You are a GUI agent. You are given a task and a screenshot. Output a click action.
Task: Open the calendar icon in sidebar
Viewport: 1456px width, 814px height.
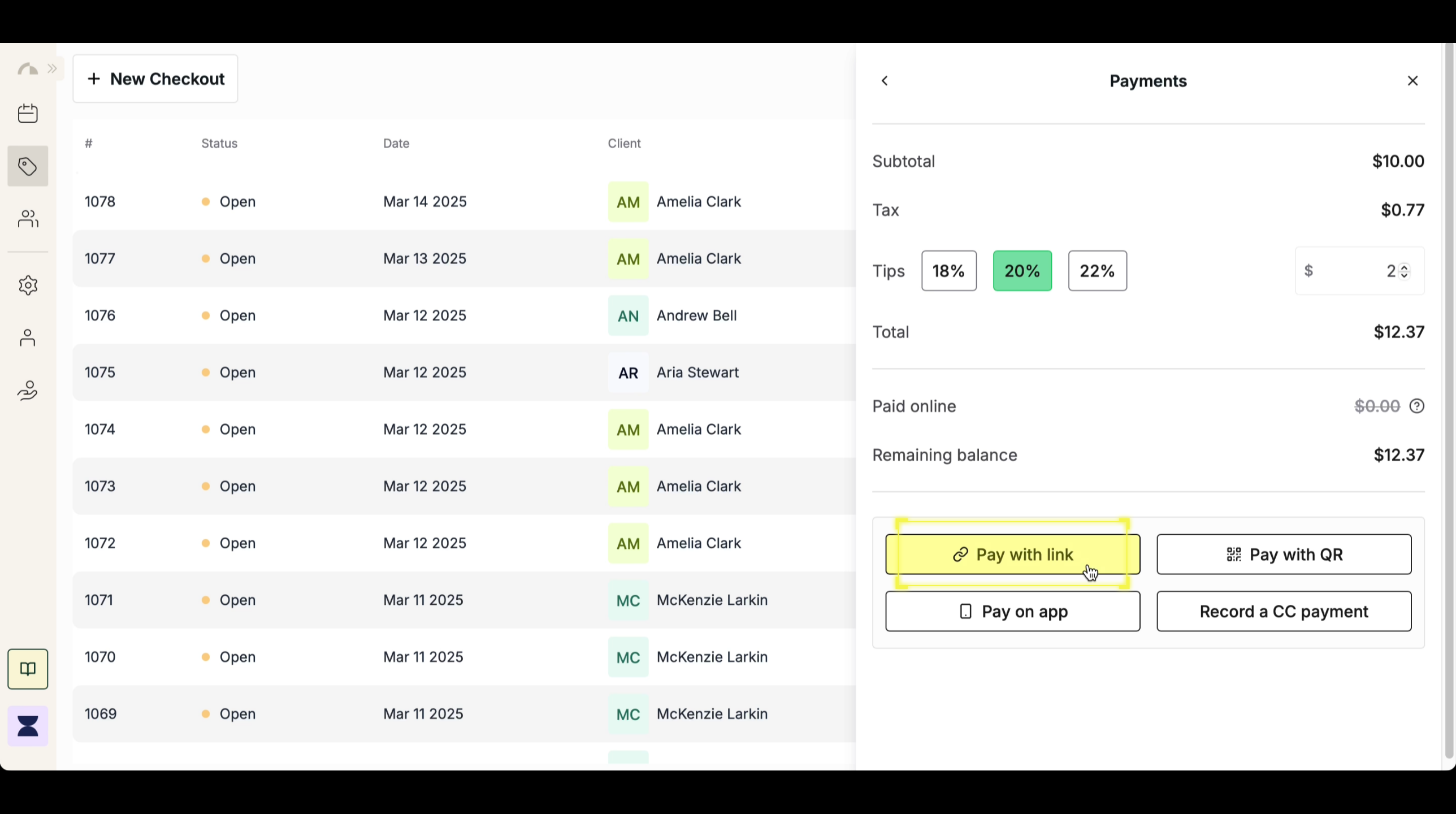pyautogui.click(x=28, y=114)
